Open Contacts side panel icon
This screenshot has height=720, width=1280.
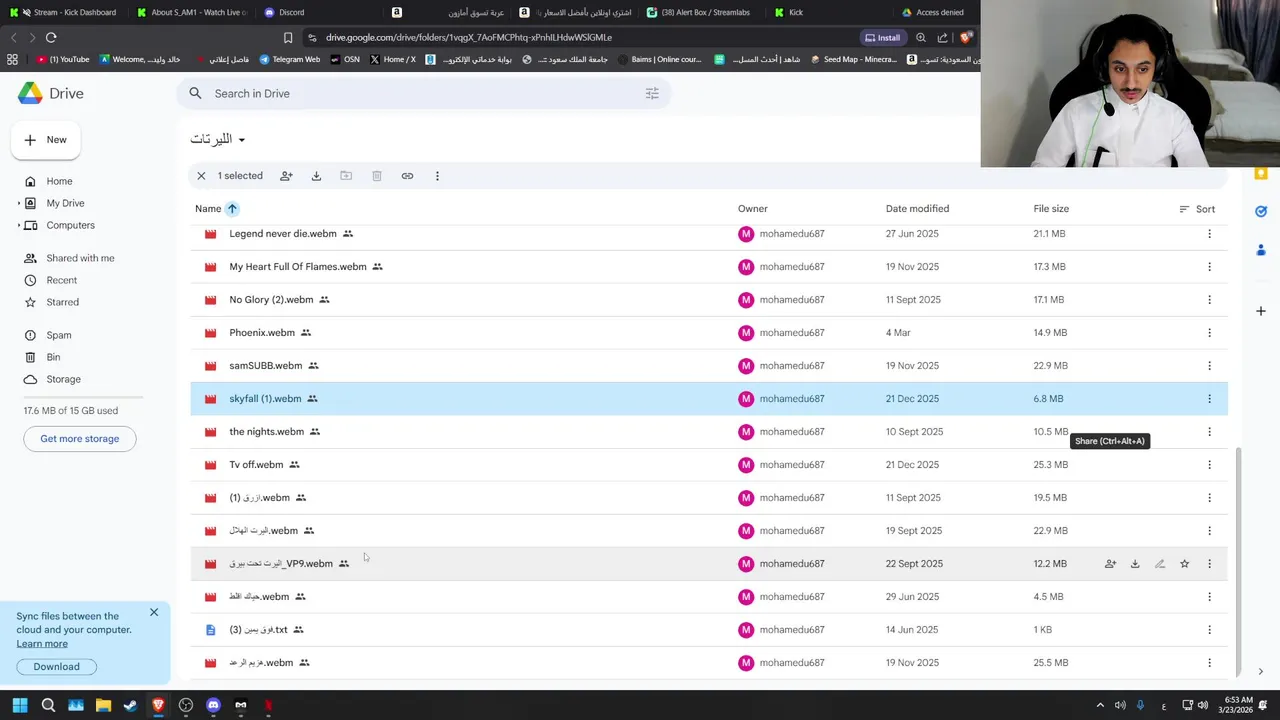1261,249
